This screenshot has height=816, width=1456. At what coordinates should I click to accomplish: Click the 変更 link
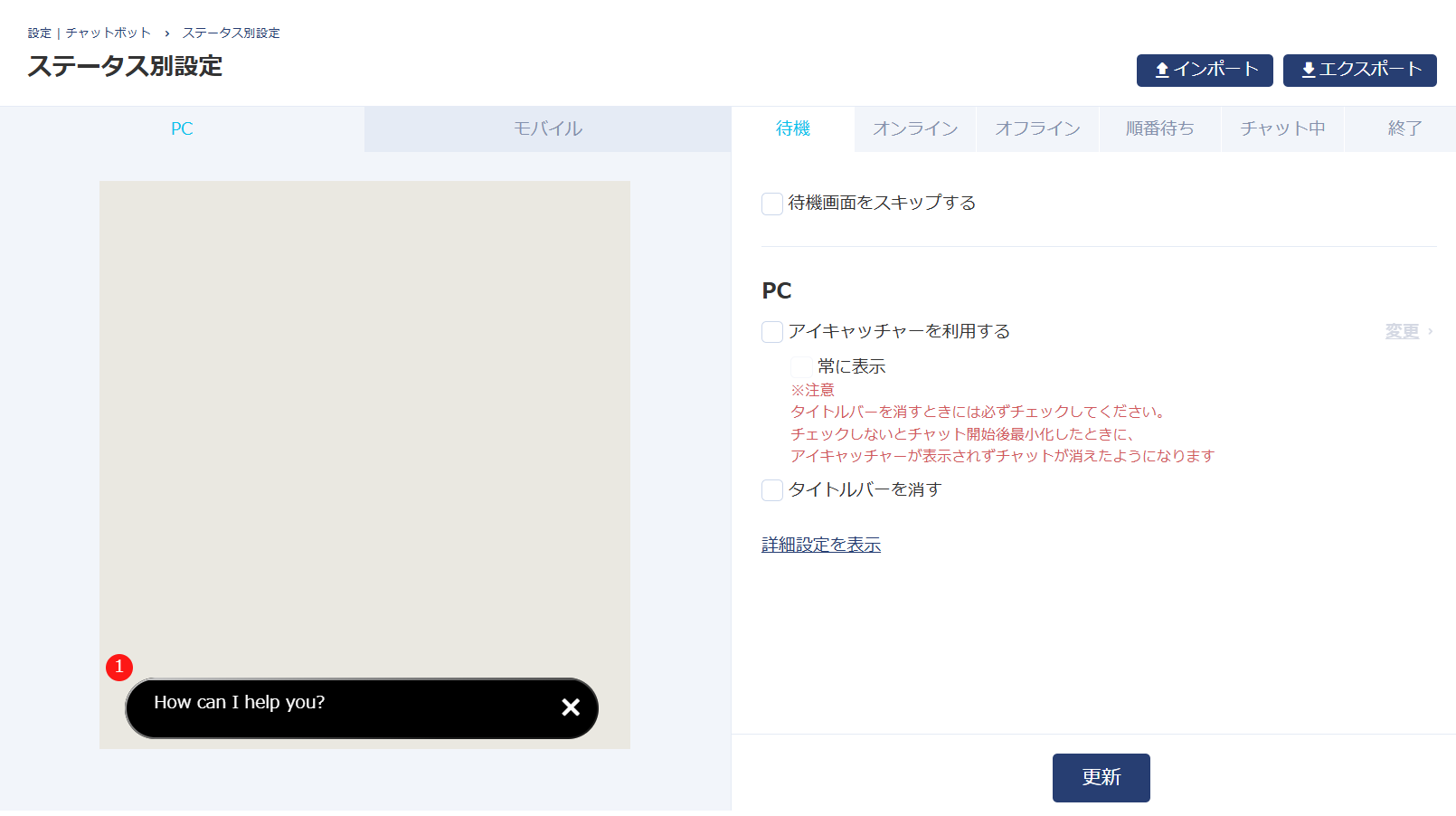[1402, 331]
